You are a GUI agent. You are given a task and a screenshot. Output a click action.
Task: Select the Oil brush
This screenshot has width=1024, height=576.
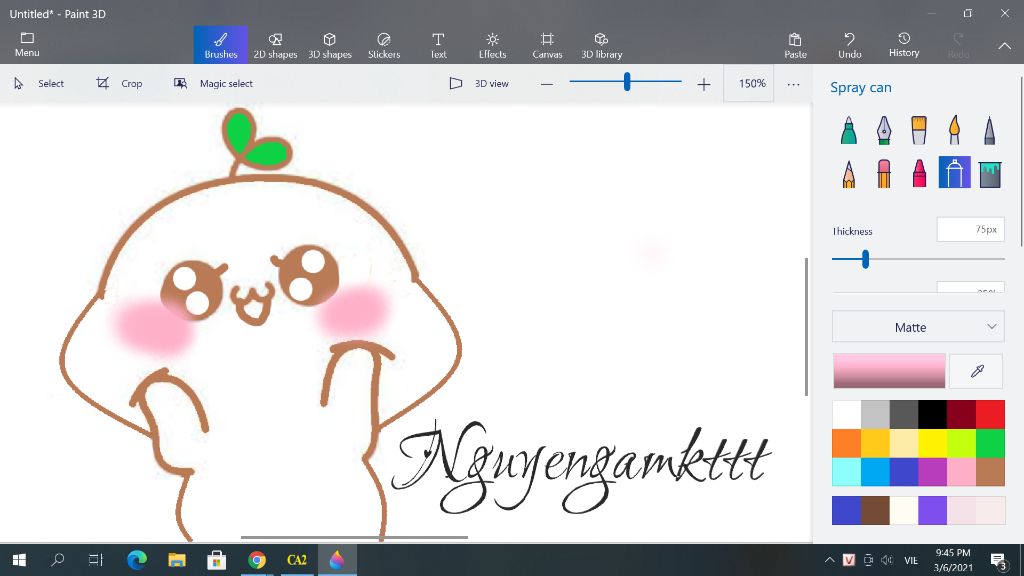tap(919, 130)
